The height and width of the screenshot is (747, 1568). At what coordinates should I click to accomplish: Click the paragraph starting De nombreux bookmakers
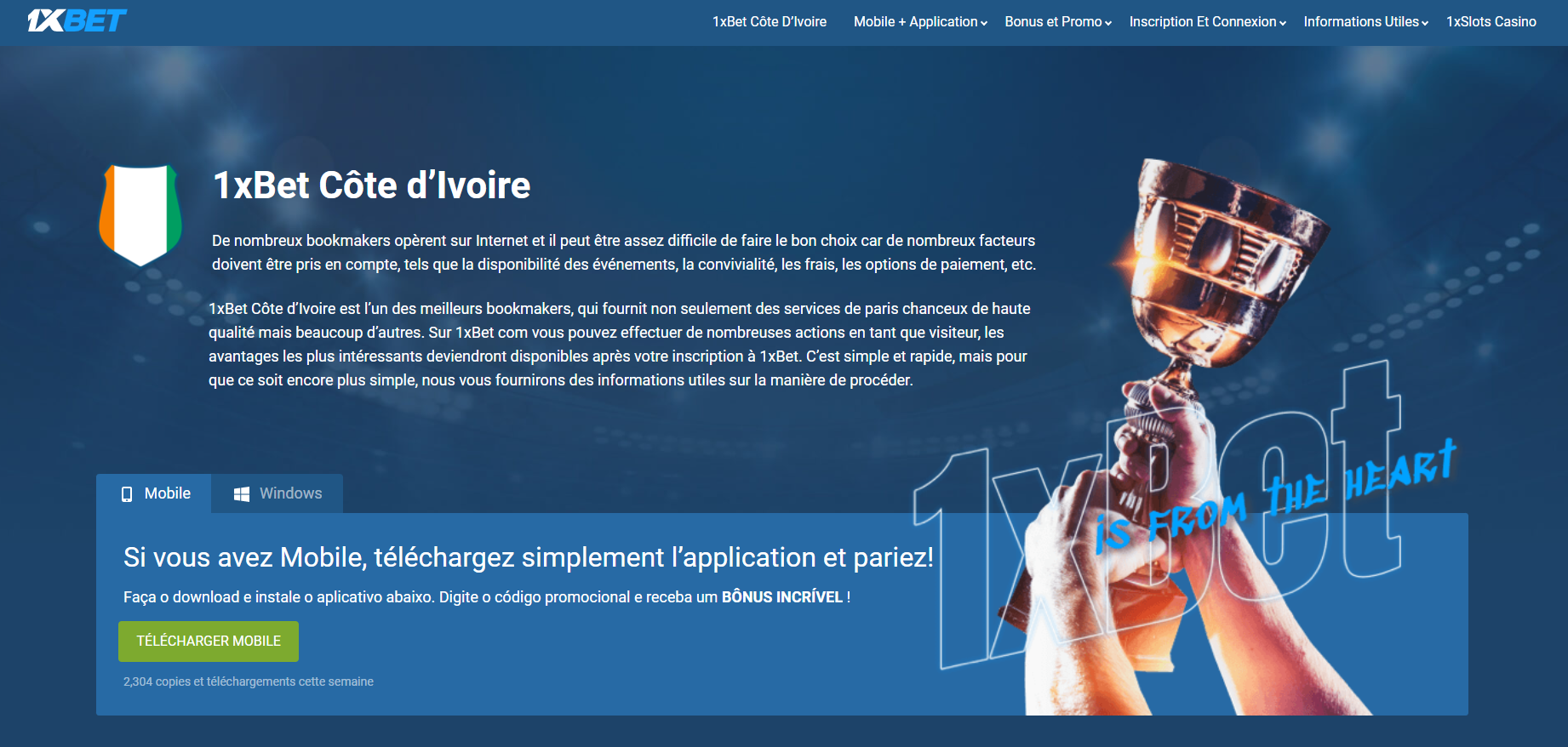click(624, 253)
